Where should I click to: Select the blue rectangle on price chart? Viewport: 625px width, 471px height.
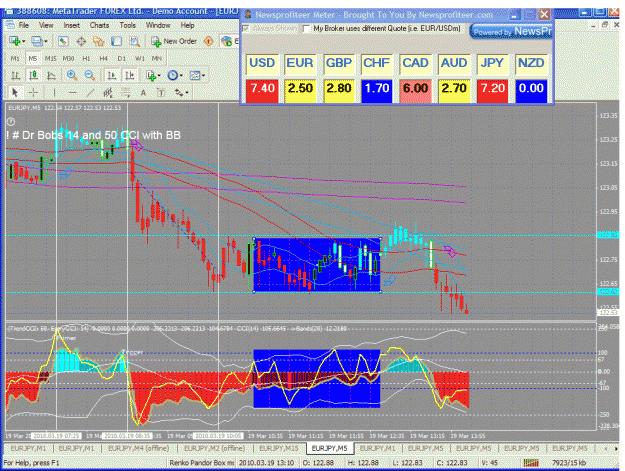pyautogui.click(x=317, y=265)
